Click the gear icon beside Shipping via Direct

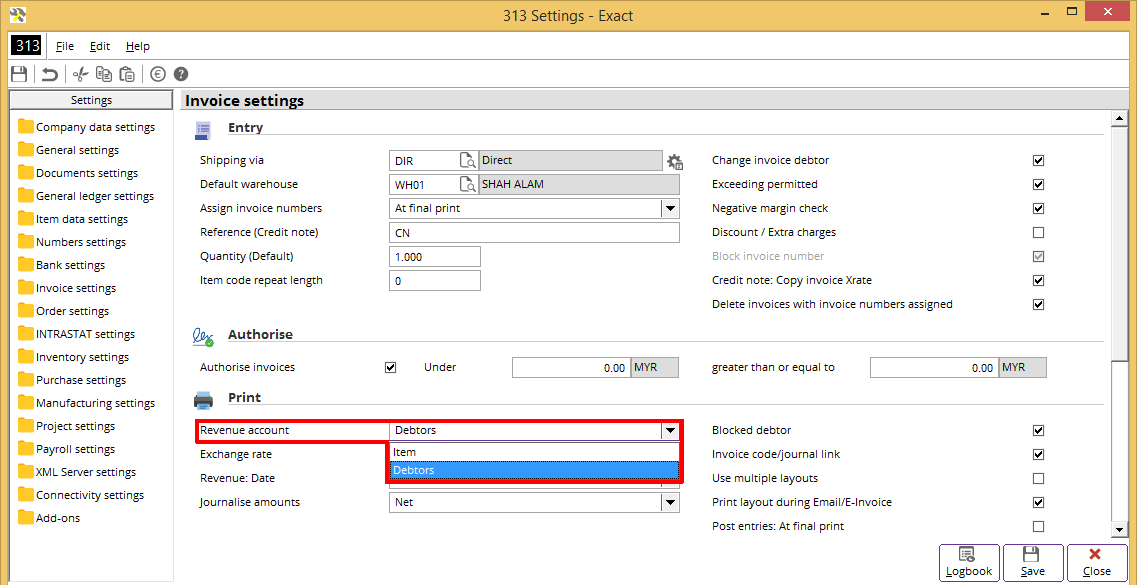[675, 161]
